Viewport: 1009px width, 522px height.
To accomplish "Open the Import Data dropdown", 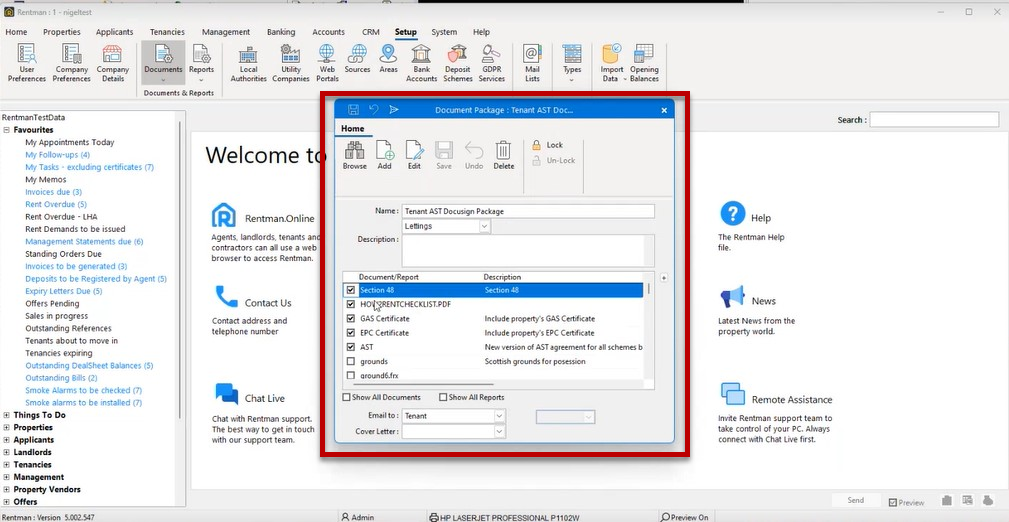I will pos(624,79).
